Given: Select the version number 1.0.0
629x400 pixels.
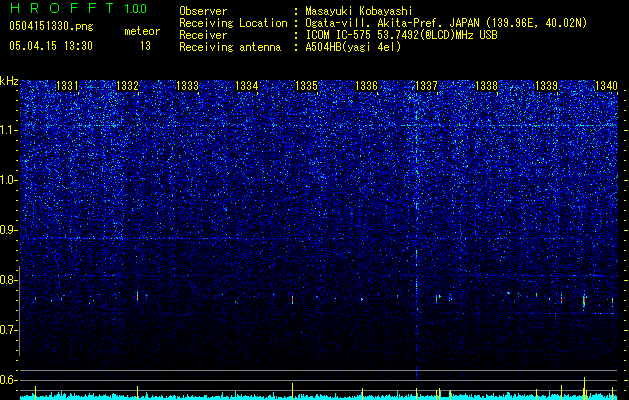Looking at the screenshot, I should pyautogui.click(x=135, y=9).
